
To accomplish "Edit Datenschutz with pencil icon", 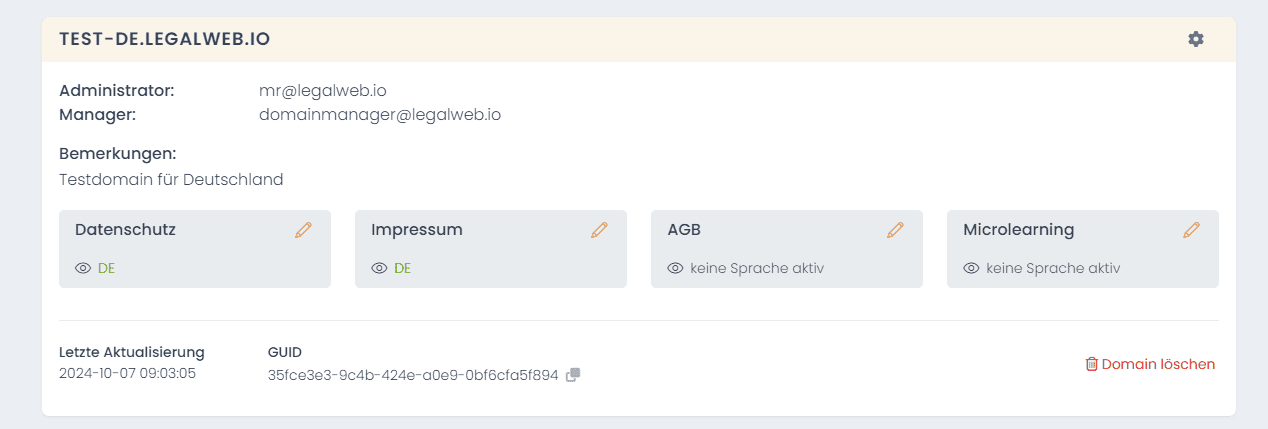I will (304, 230).
